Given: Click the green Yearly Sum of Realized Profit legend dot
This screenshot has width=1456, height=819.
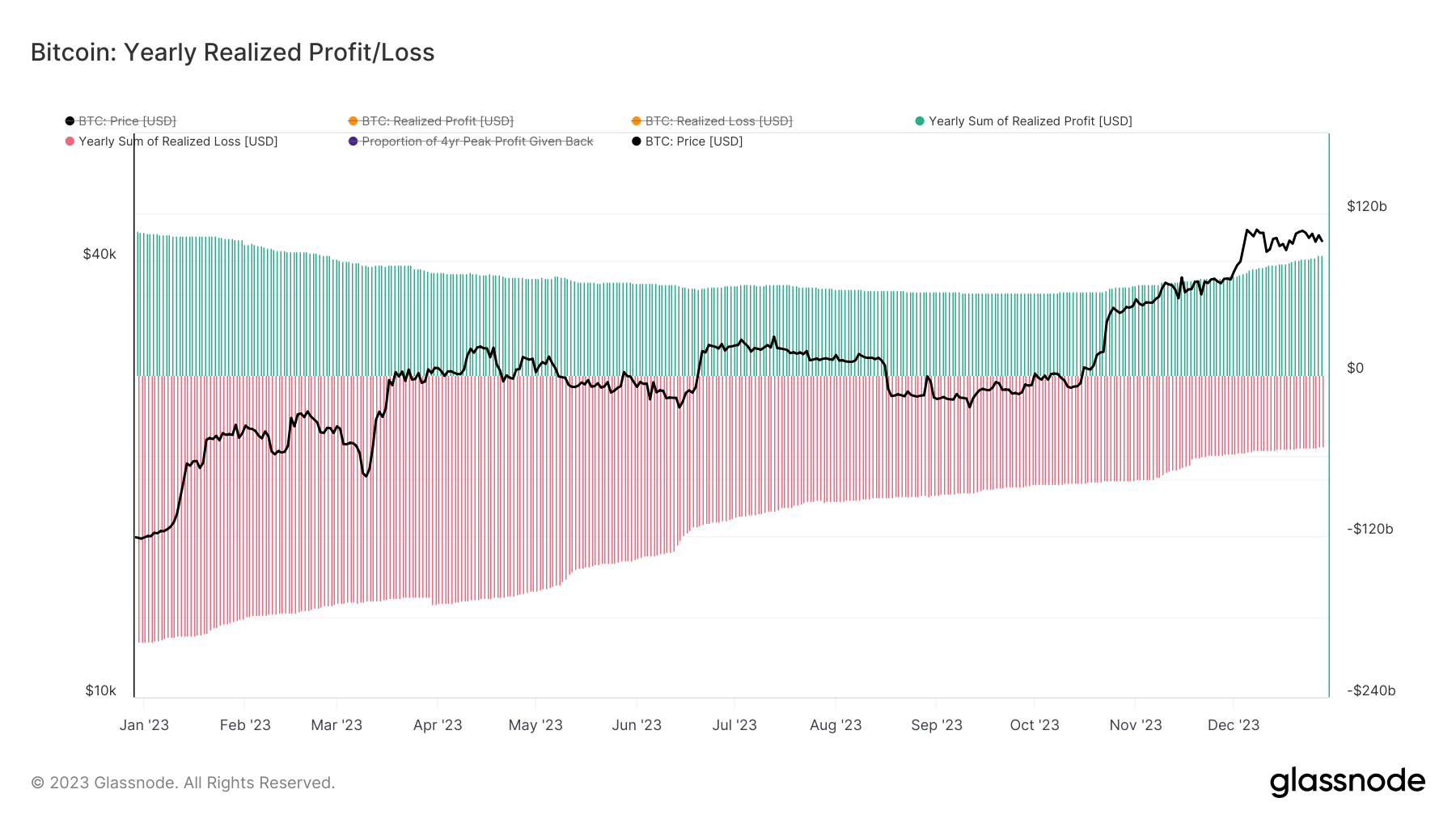Looking at the screenshot, I should coord(920,121).
